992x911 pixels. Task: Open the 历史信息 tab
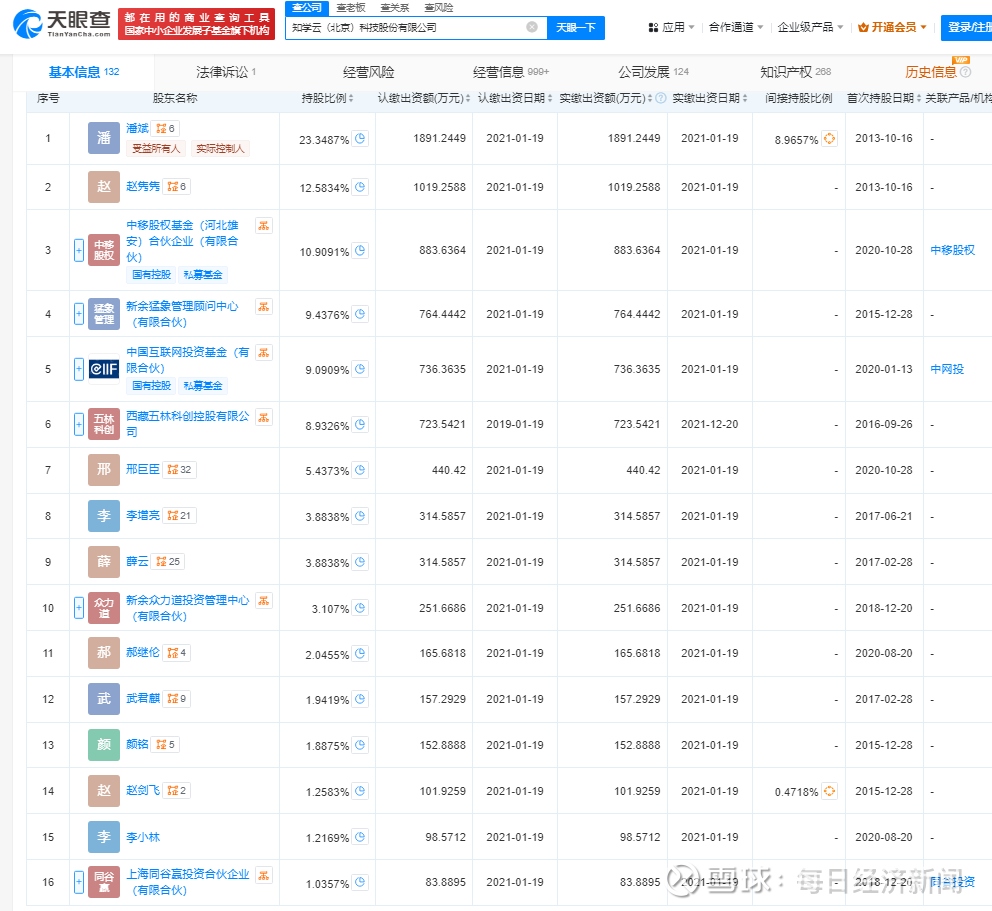[x=931, y=72]
